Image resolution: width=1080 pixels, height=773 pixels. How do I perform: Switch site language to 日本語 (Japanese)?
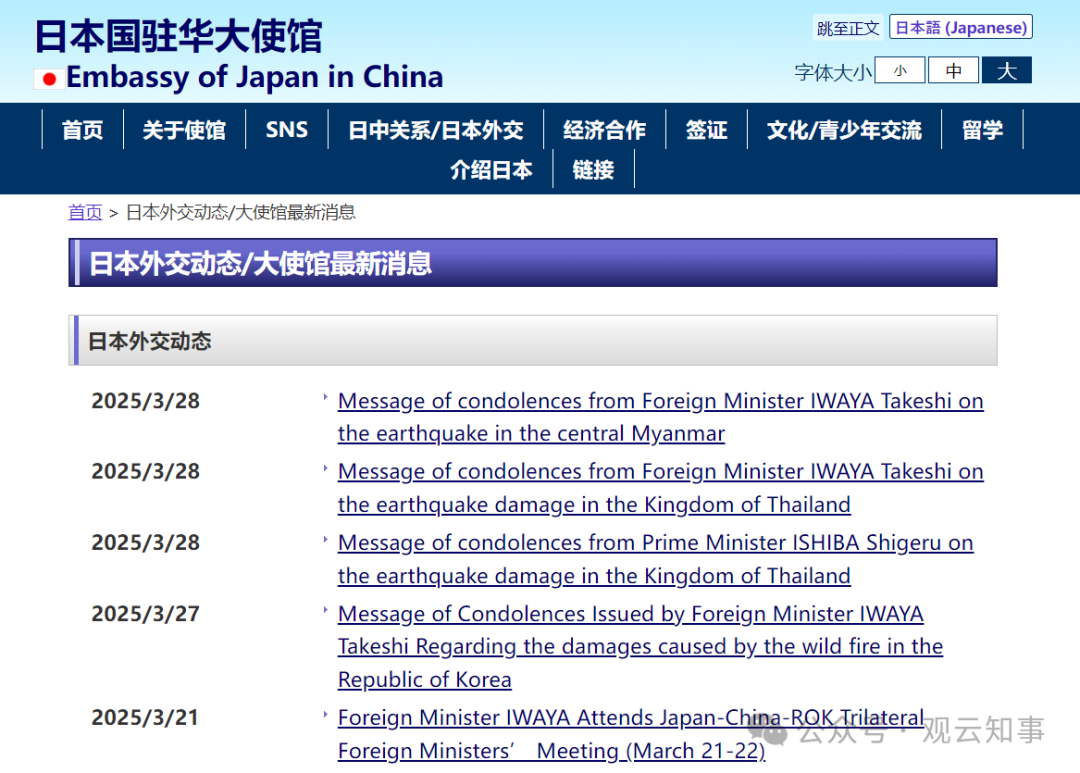960,27
